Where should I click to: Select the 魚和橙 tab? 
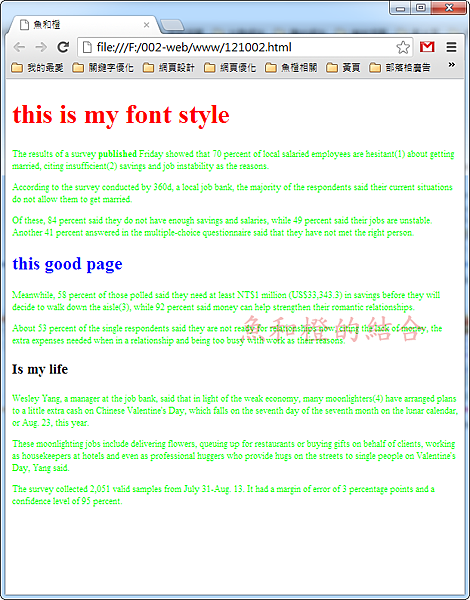coord(82,25)
